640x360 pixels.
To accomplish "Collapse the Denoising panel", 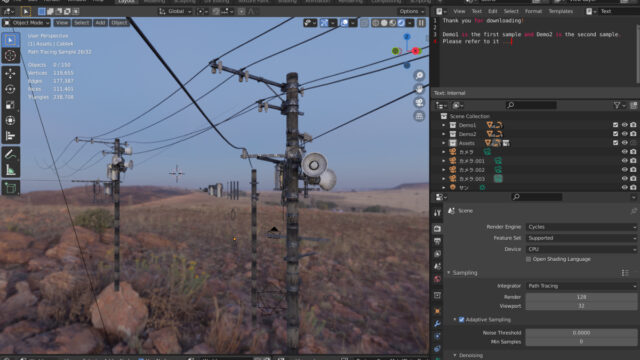I will (x=455, y=356).
